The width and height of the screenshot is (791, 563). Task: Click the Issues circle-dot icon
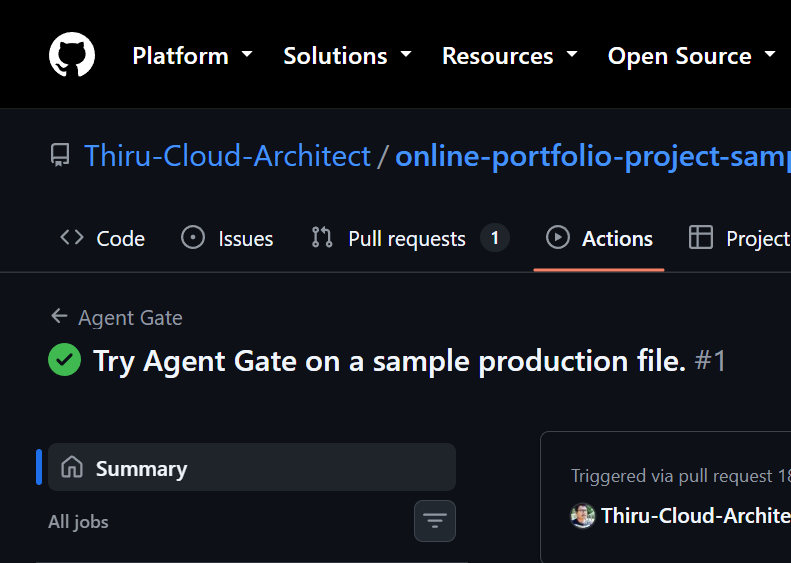coord(193,237)
